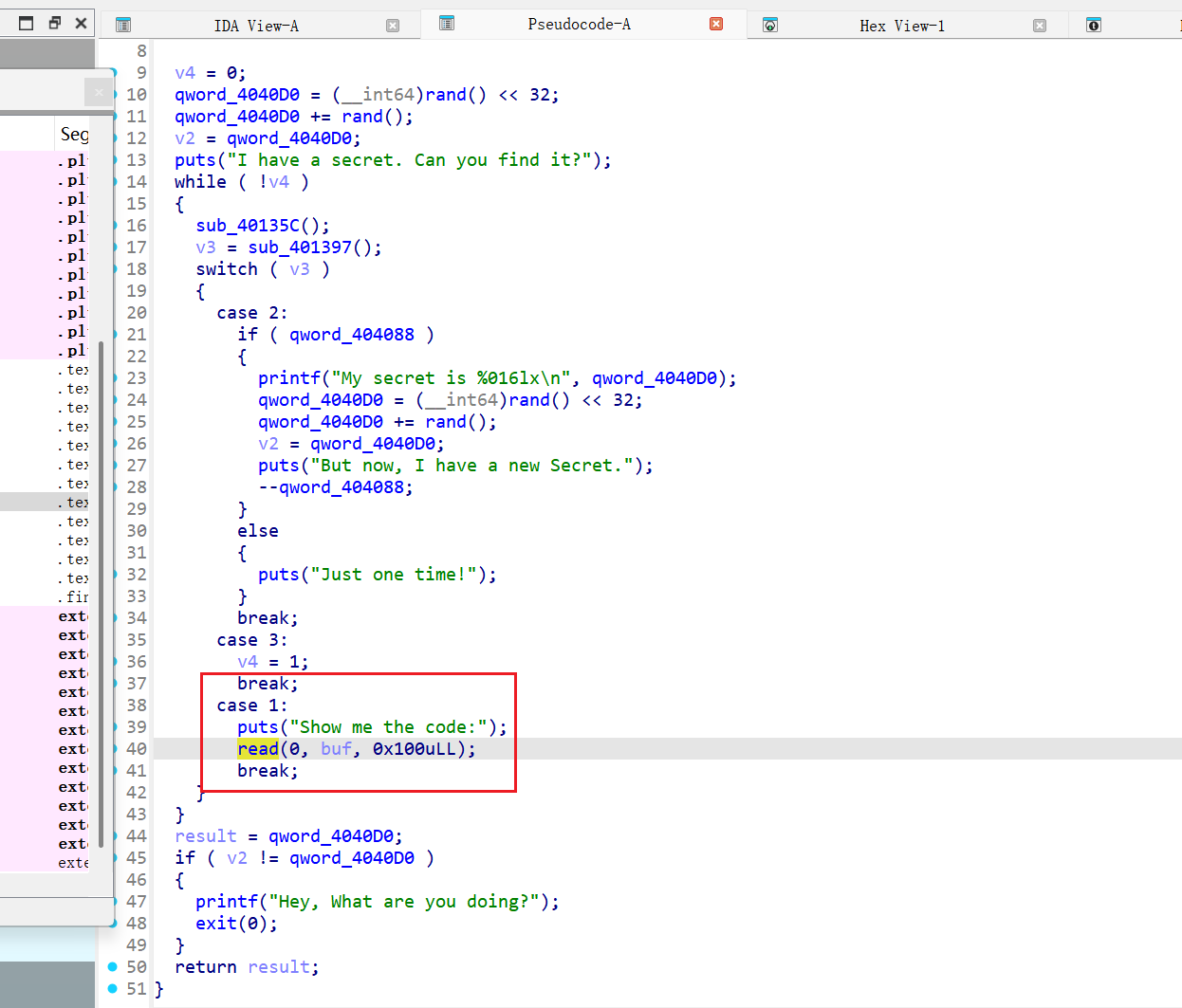This screenshot has width=1182, height=1008.
Task: Click the Hex View-1 tab icon
Action: point(770,26)
